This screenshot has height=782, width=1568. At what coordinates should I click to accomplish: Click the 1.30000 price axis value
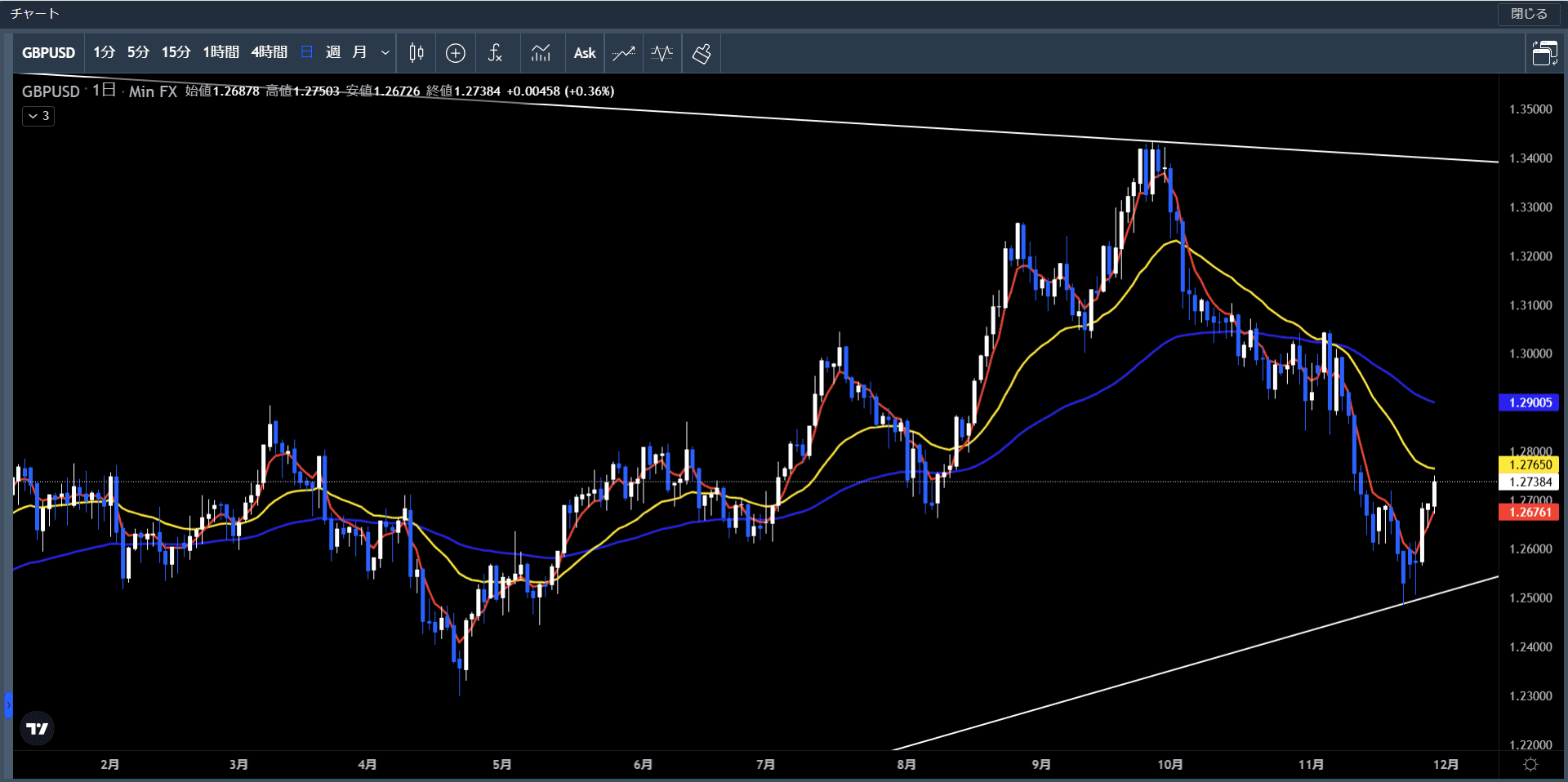[x=1530, y=353]
